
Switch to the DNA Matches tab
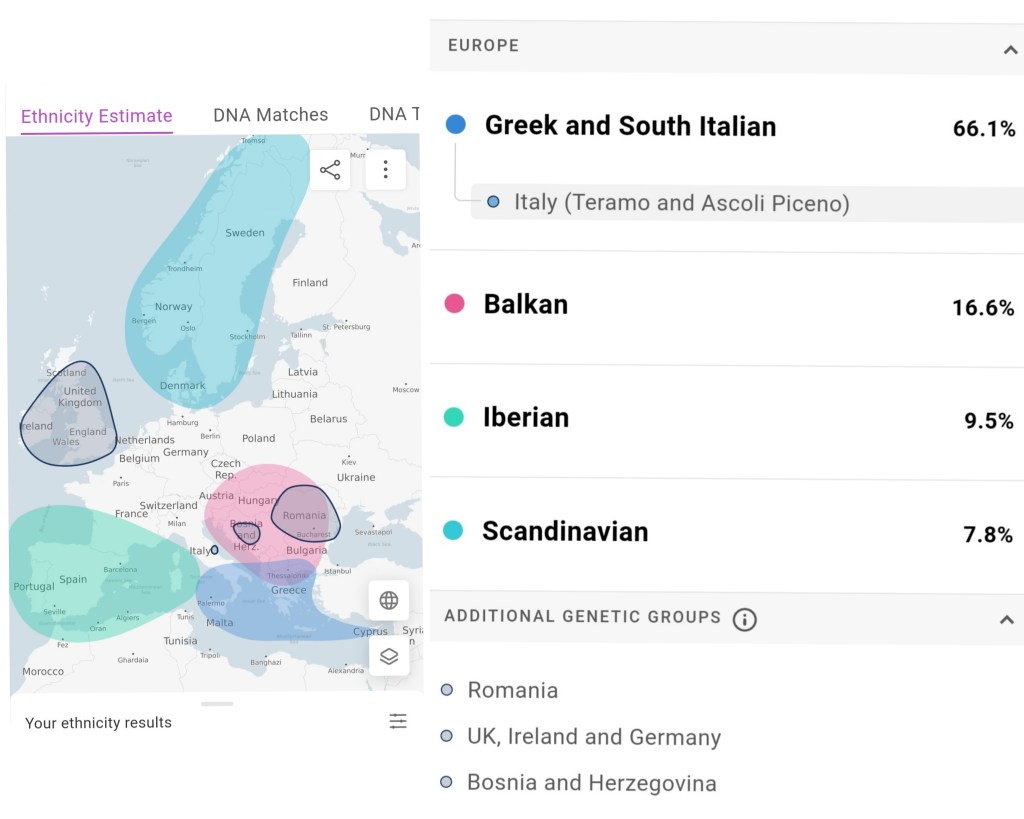[270, 115]
